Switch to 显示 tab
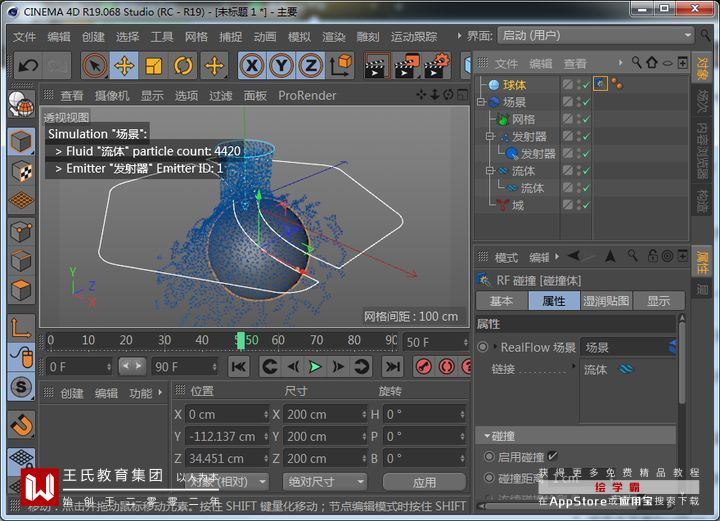720x521 pixels. pyautogui.click(x=658, y=301)
